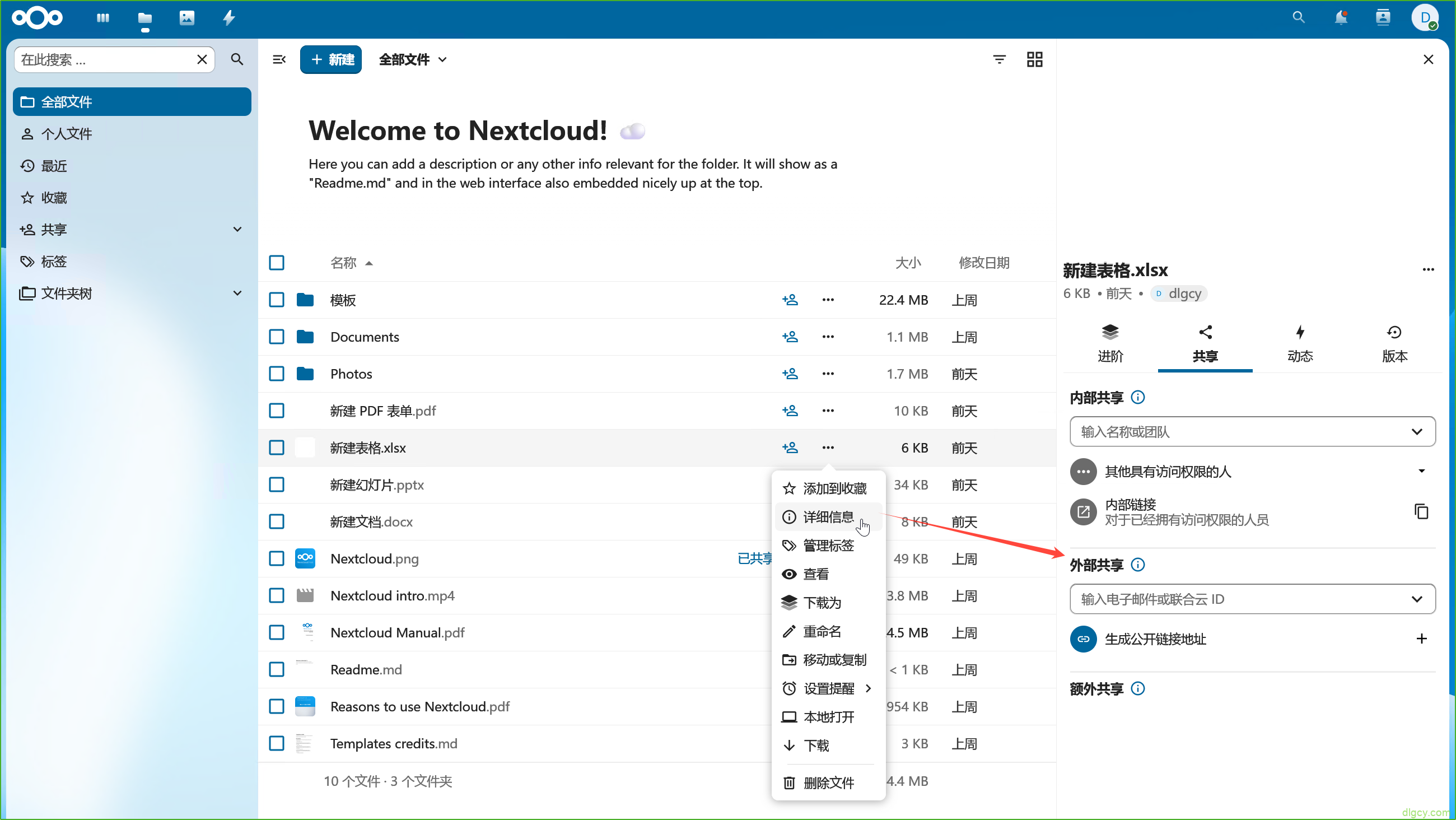1456x820 pixels.
Task: Open the 输入名称或团队 combo box
Action: click(1253, 431)
